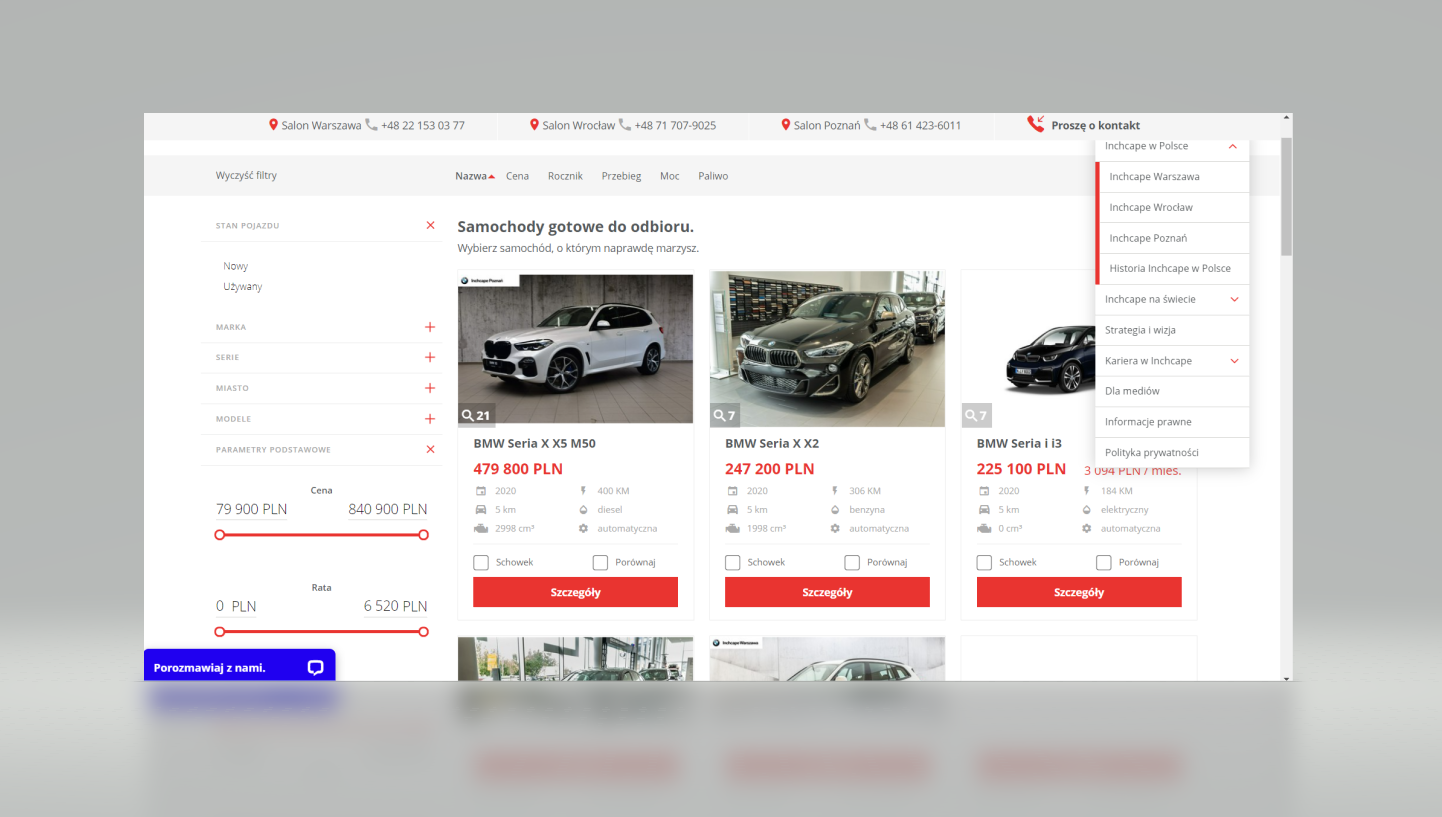This screenshot has height=817, width=1442.
Task: Sort listings by Cena
Action: coord(517,176)
